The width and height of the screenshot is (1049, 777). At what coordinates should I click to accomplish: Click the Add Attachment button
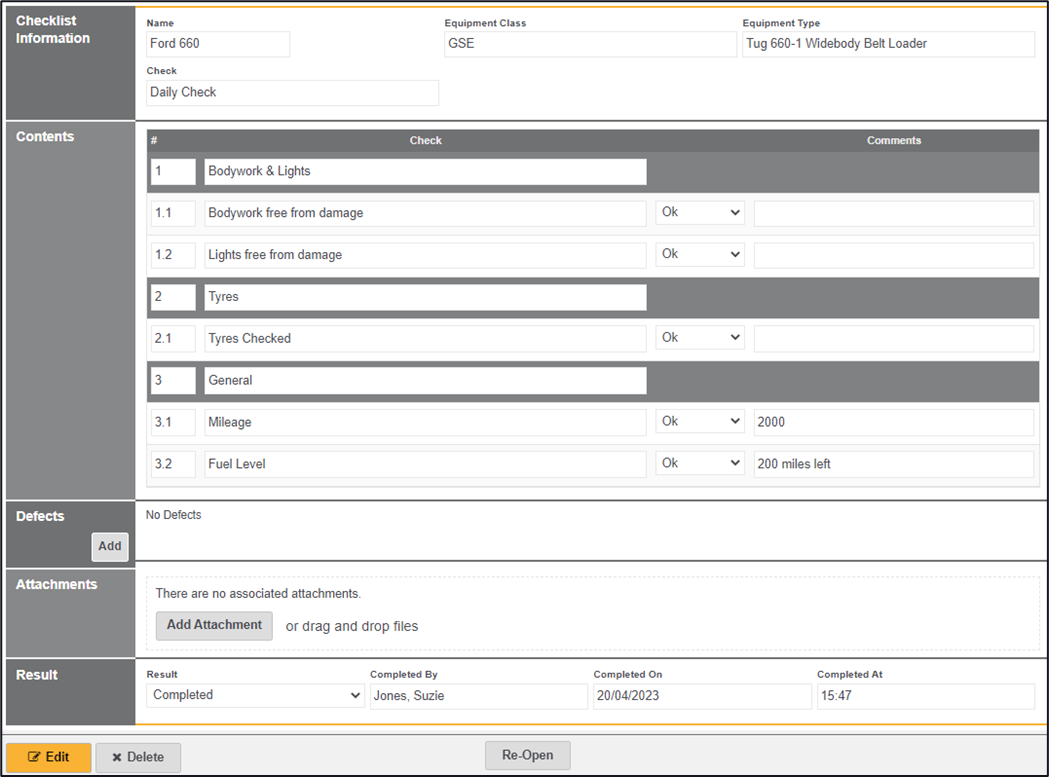pos(214,625)
